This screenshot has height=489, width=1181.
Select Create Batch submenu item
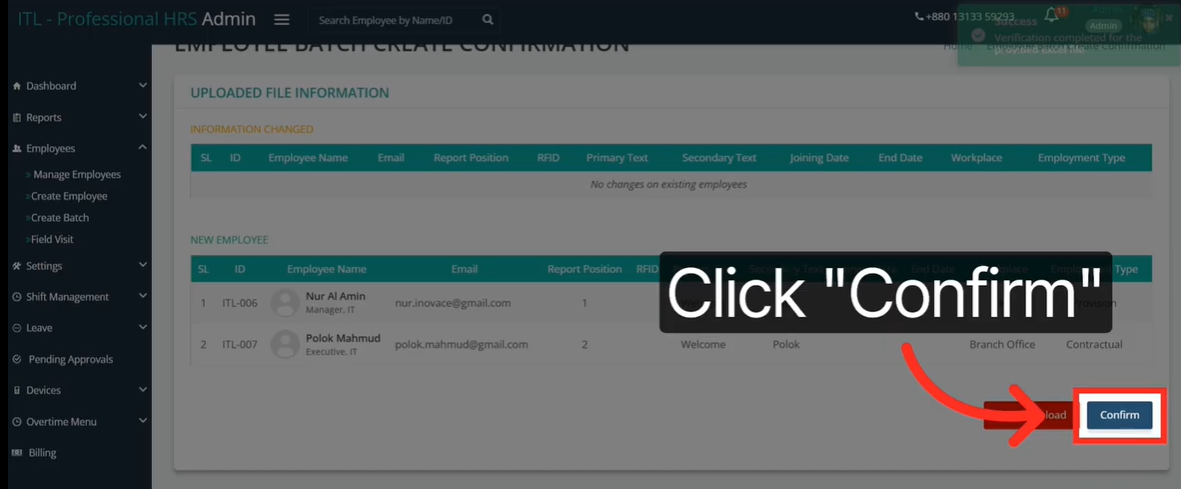pyautogui.click(x=60, y=218)
